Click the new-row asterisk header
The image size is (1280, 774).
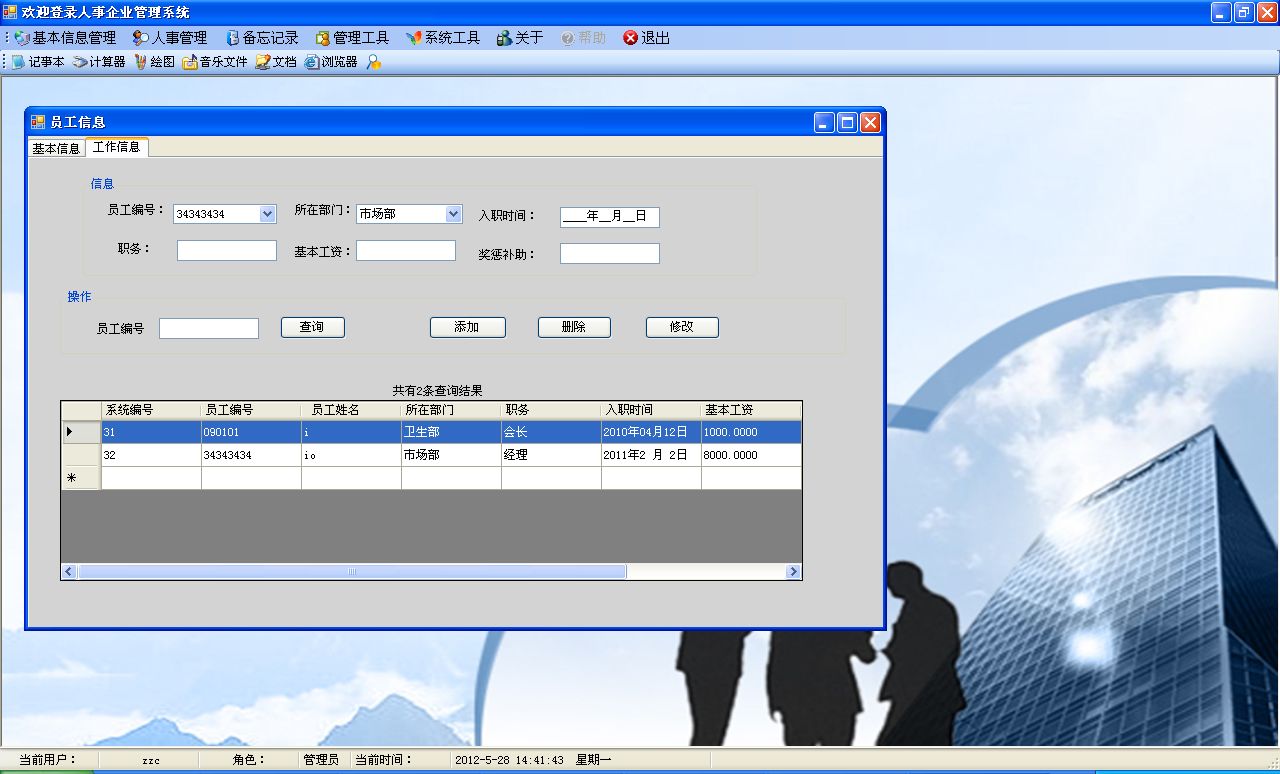[81, 478]
